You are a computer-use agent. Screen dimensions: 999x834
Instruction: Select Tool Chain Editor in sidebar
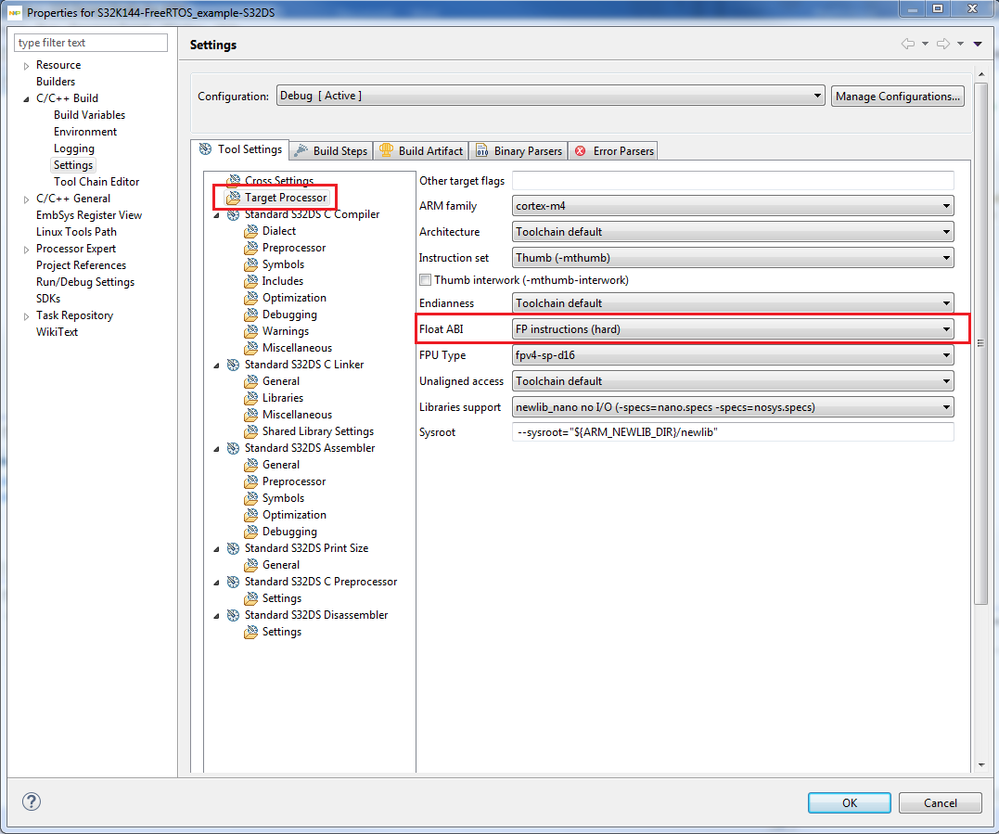pos(96,182)
